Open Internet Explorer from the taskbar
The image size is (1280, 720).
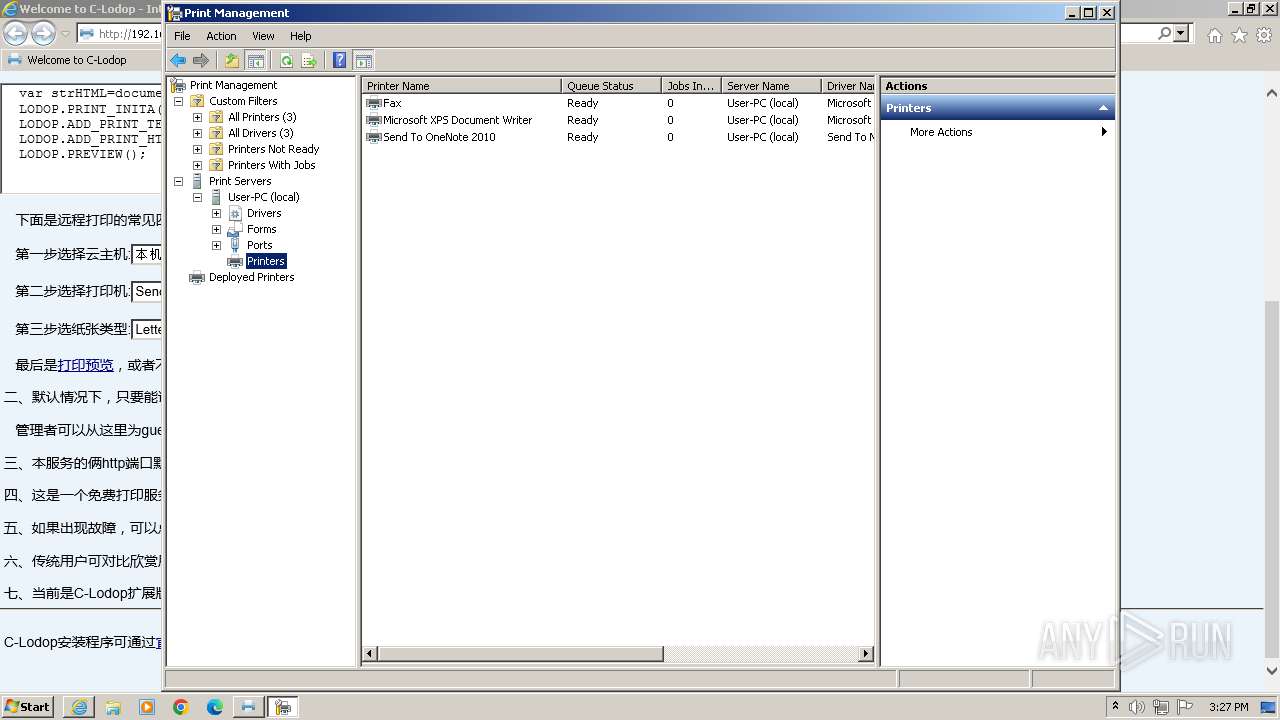[x=79, y=707]
